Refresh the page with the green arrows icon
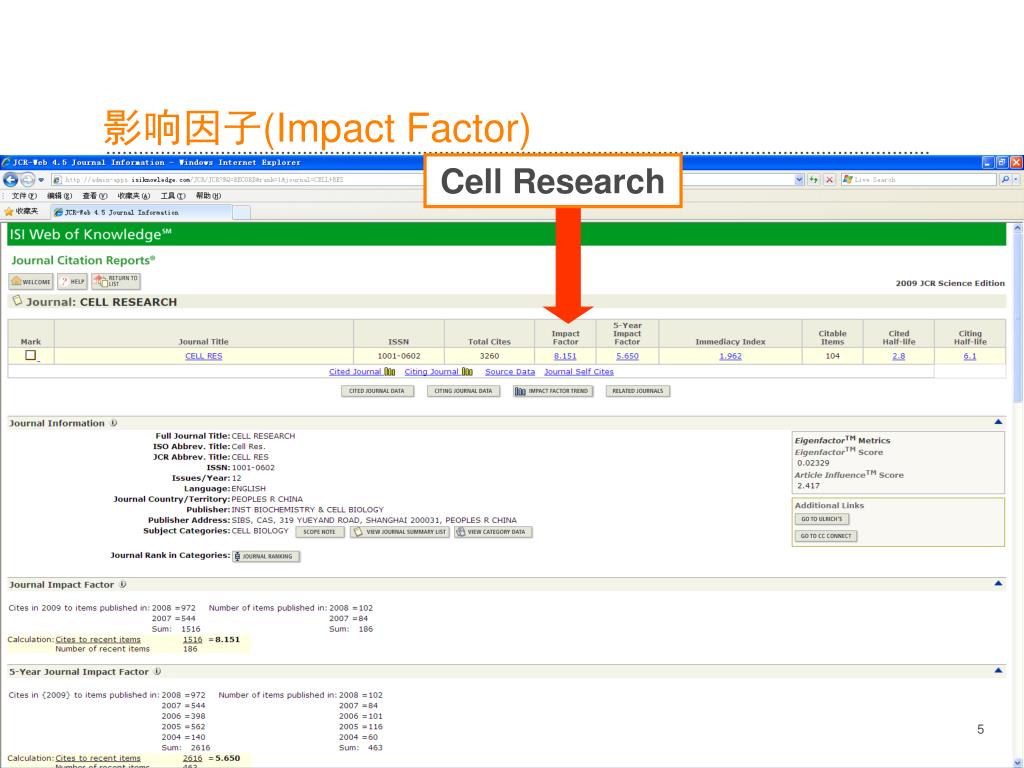 (814, 180)
